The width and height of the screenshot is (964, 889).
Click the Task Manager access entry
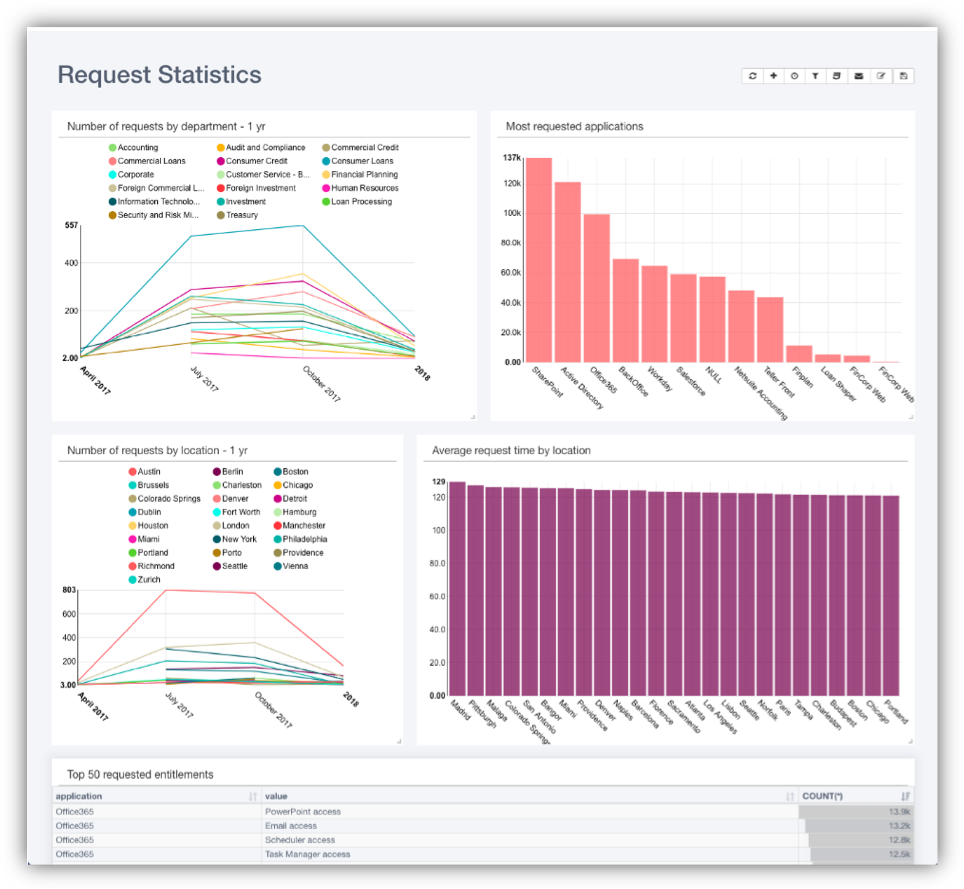pos(307,854)
